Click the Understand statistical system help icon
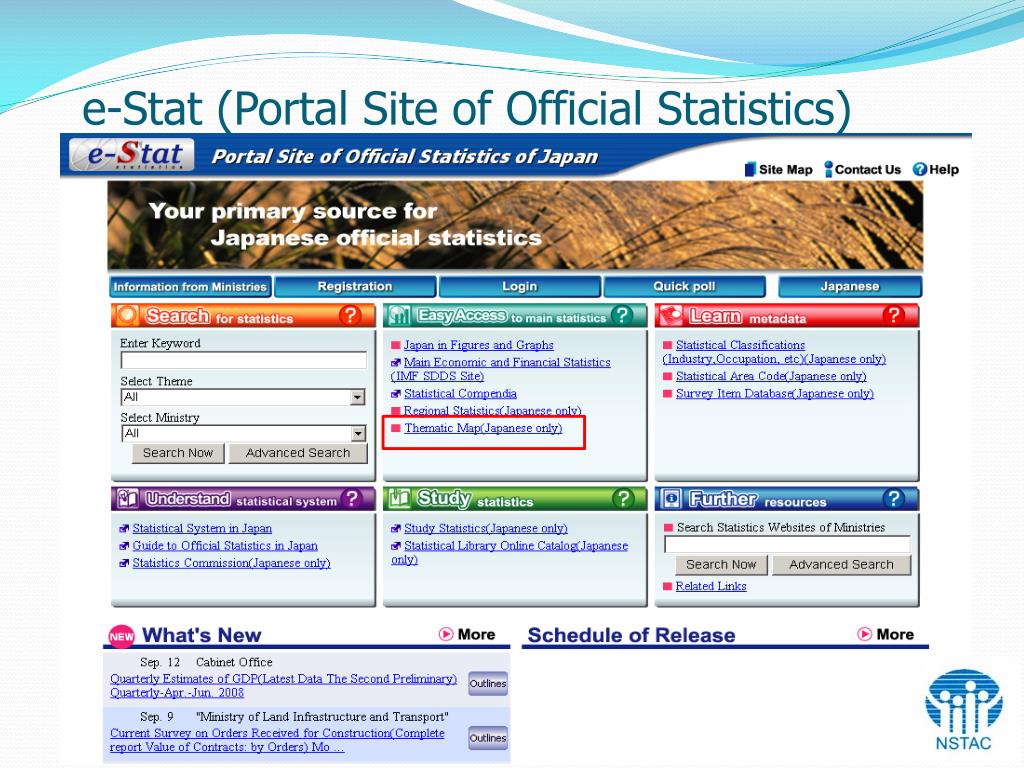1024x768 pixels. (351, 499)
